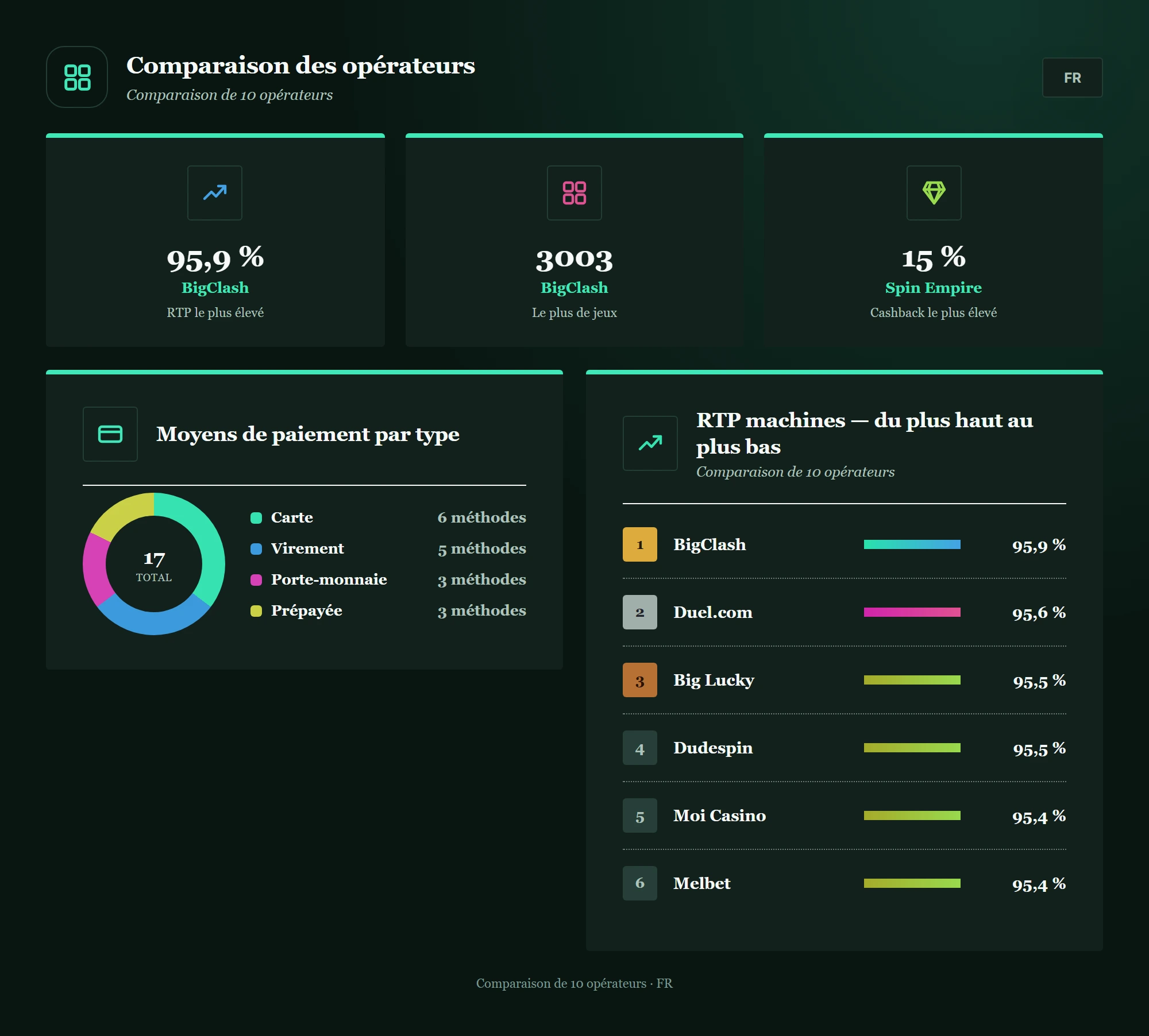Click the gold rank 1 badge
This screenshot has height=1036, width=1149.
(x=640, y=544)
